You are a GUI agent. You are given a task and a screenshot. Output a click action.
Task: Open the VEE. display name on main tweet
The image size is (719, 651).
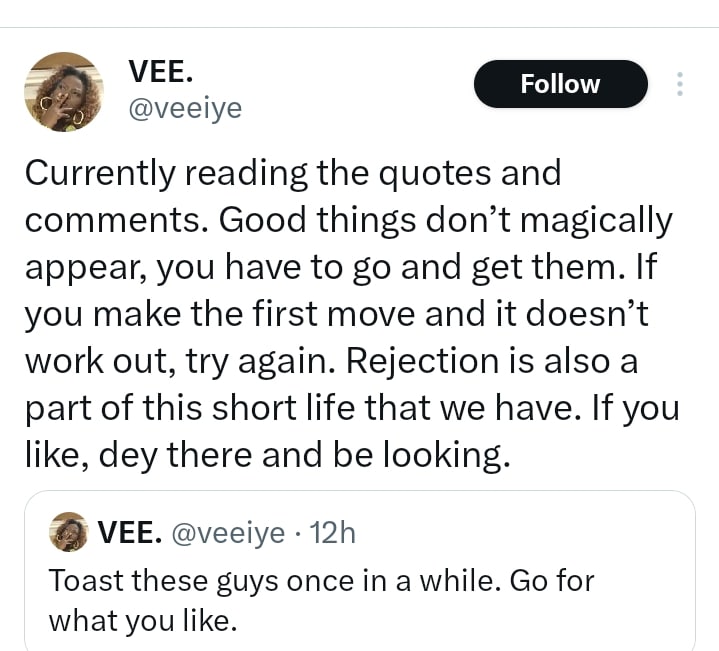161,71
